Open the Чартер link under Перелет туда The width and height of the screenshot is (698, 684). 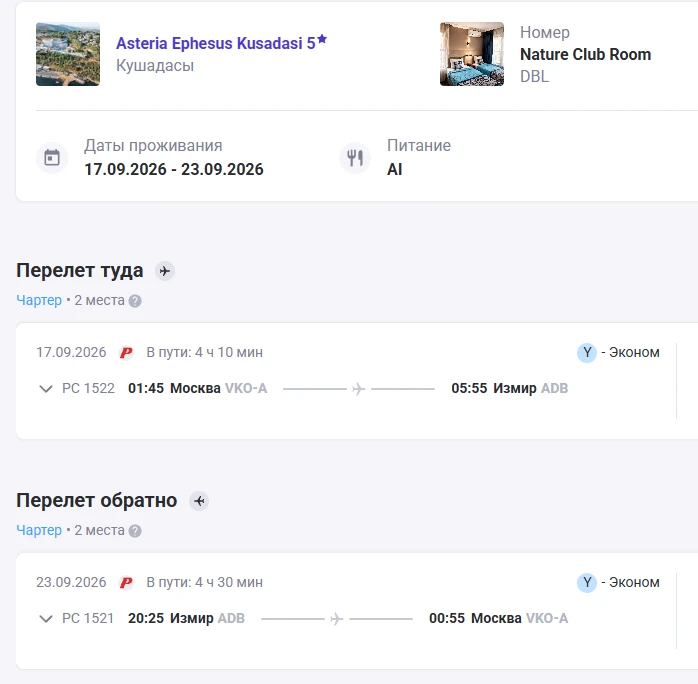[39, 300]
